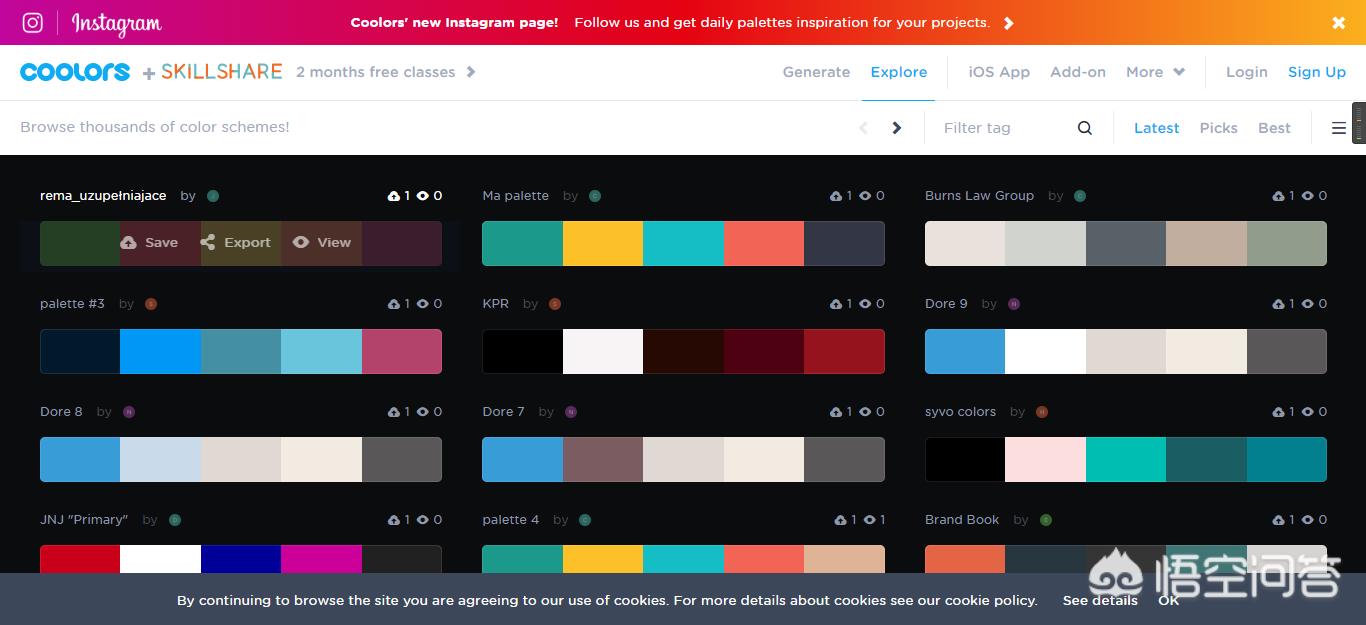1366x625 pixels.
Task: Open the Burns Law Group palette title
Action: (979, 196)
